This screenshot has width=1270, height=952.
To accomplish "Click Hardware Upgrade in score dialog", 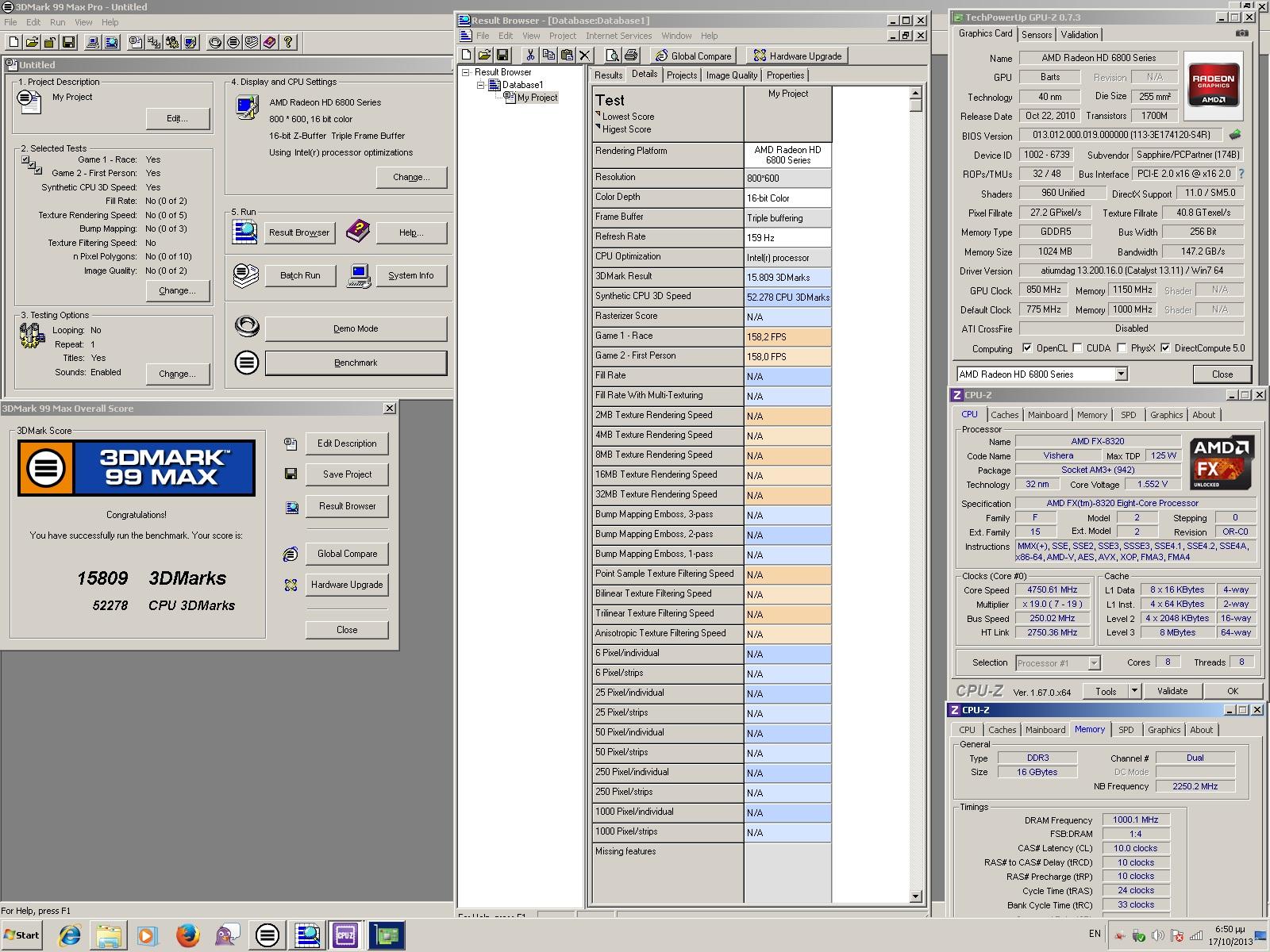I will click(347, 585).
